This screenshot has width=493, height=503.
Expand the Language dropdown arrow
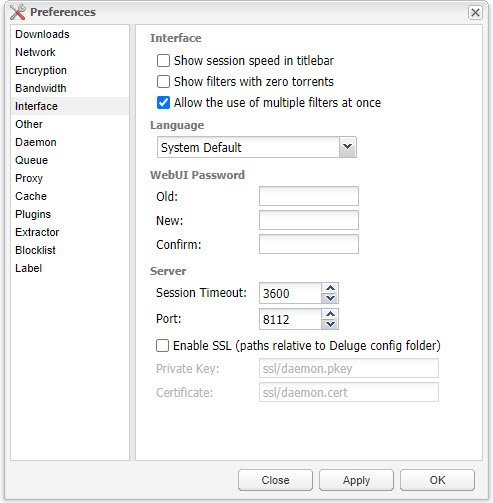(x=347, y=147)
